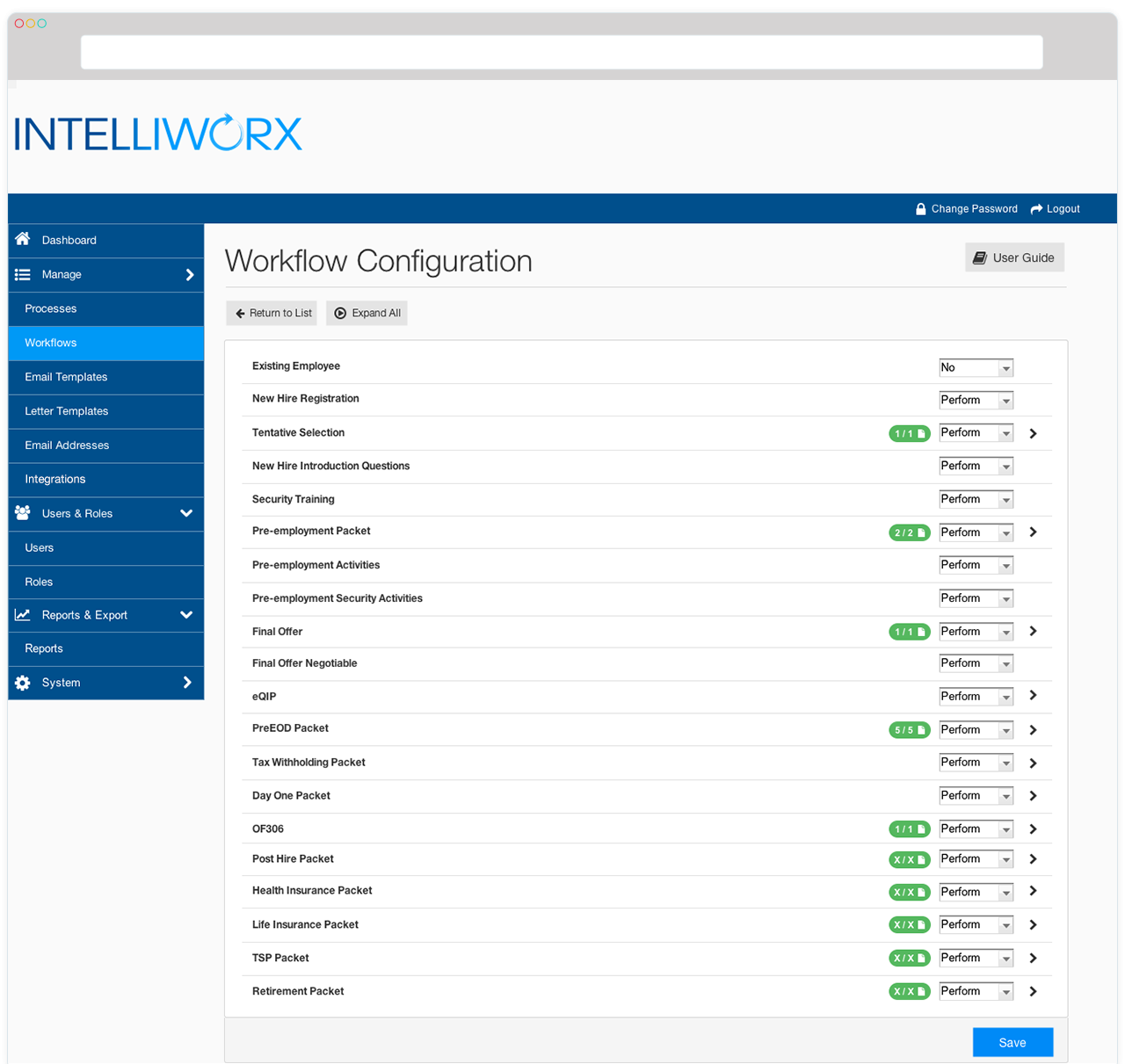
Task: Expand the Tentative Selection row chevron
Action: click(x=1034, y=433)
